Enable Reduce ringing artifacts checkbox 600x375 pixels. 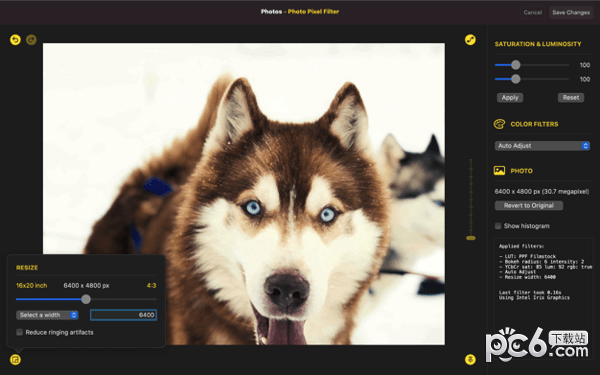pyautogui.click(x=20, y=332)
